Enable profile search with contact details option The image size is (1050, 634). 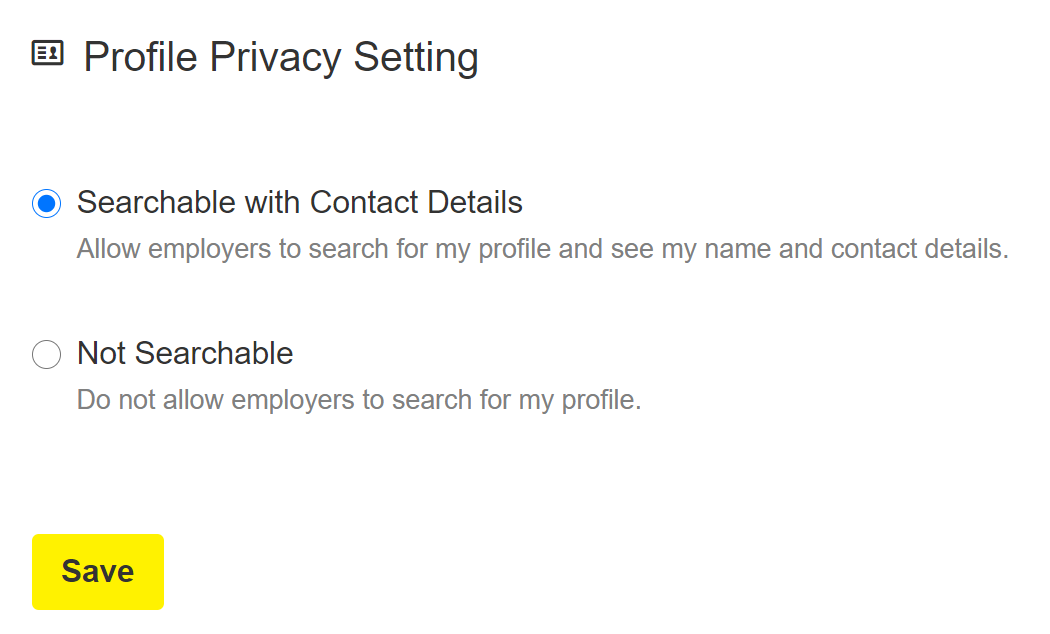point(47,204)
